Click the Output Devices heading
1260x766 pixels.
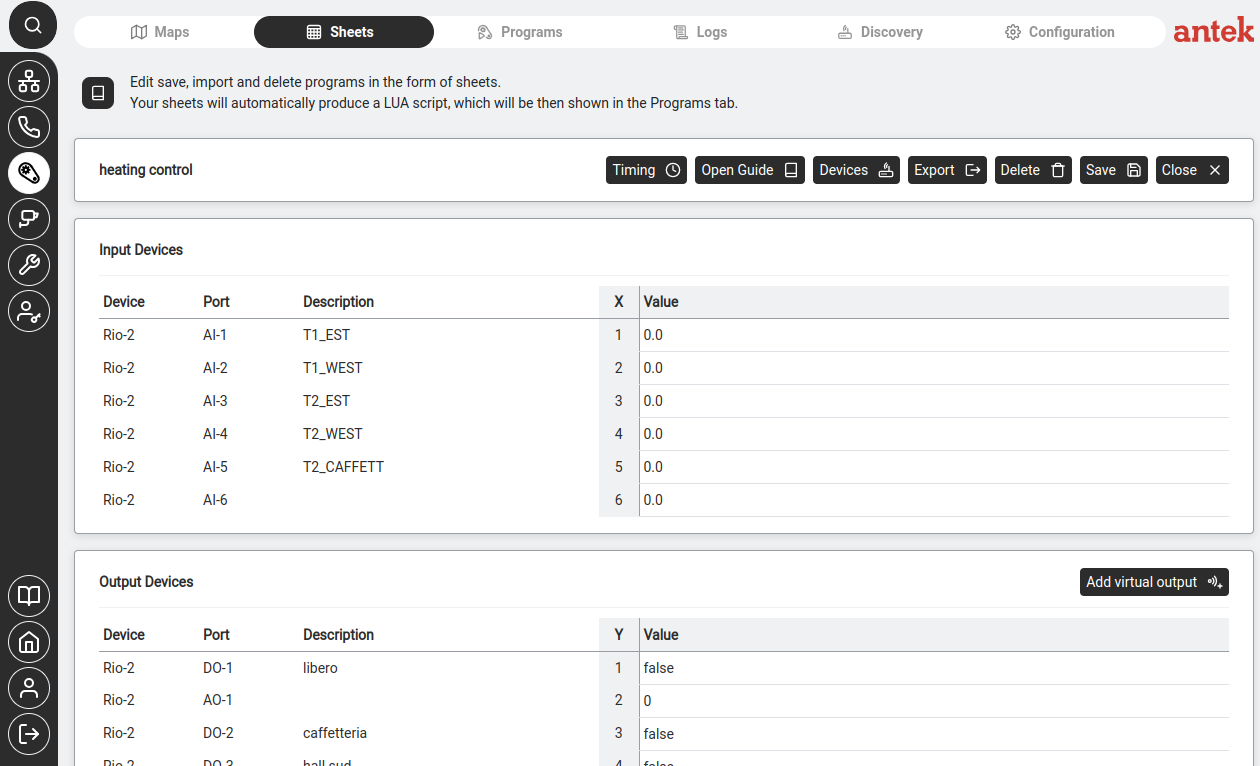[146, 582]
